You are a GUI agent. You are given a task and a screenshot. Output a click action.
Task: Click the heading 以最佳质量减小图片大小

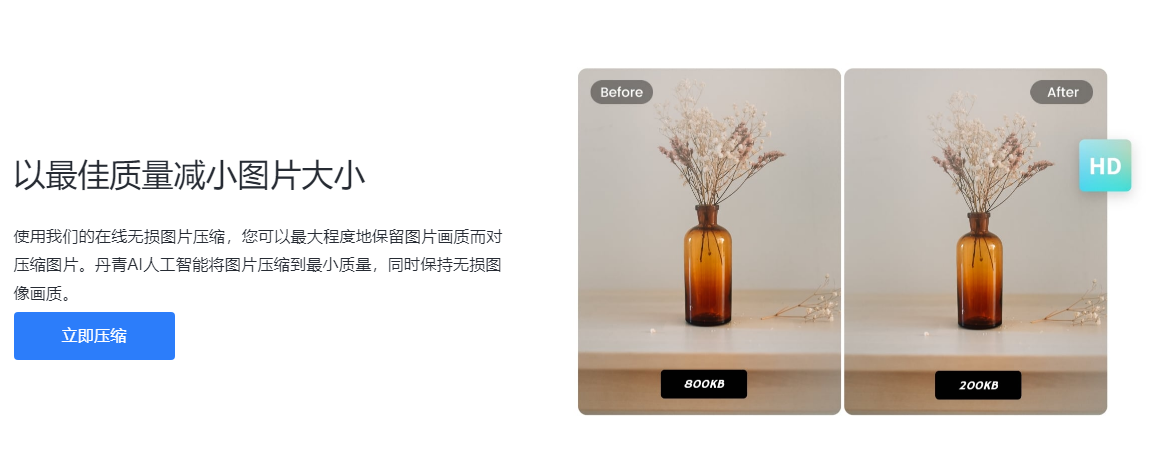[x=189, y=175]
